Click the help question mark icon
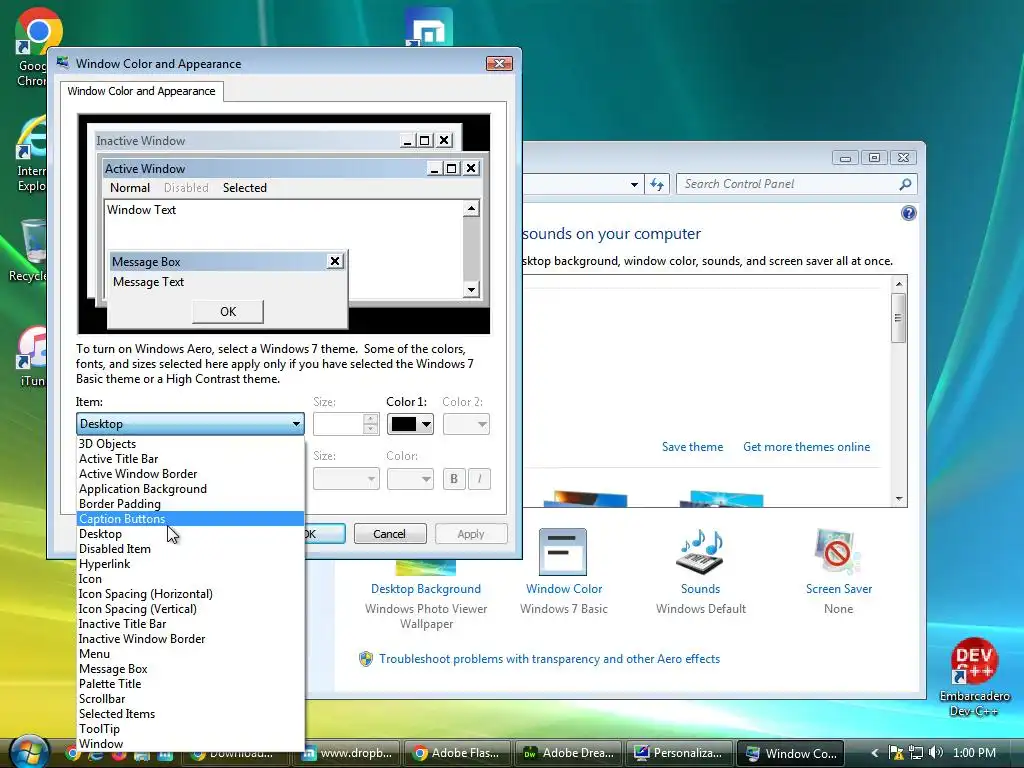This screenshot has width=1024, height=768. pyautogui.click(x=908, y=213)
